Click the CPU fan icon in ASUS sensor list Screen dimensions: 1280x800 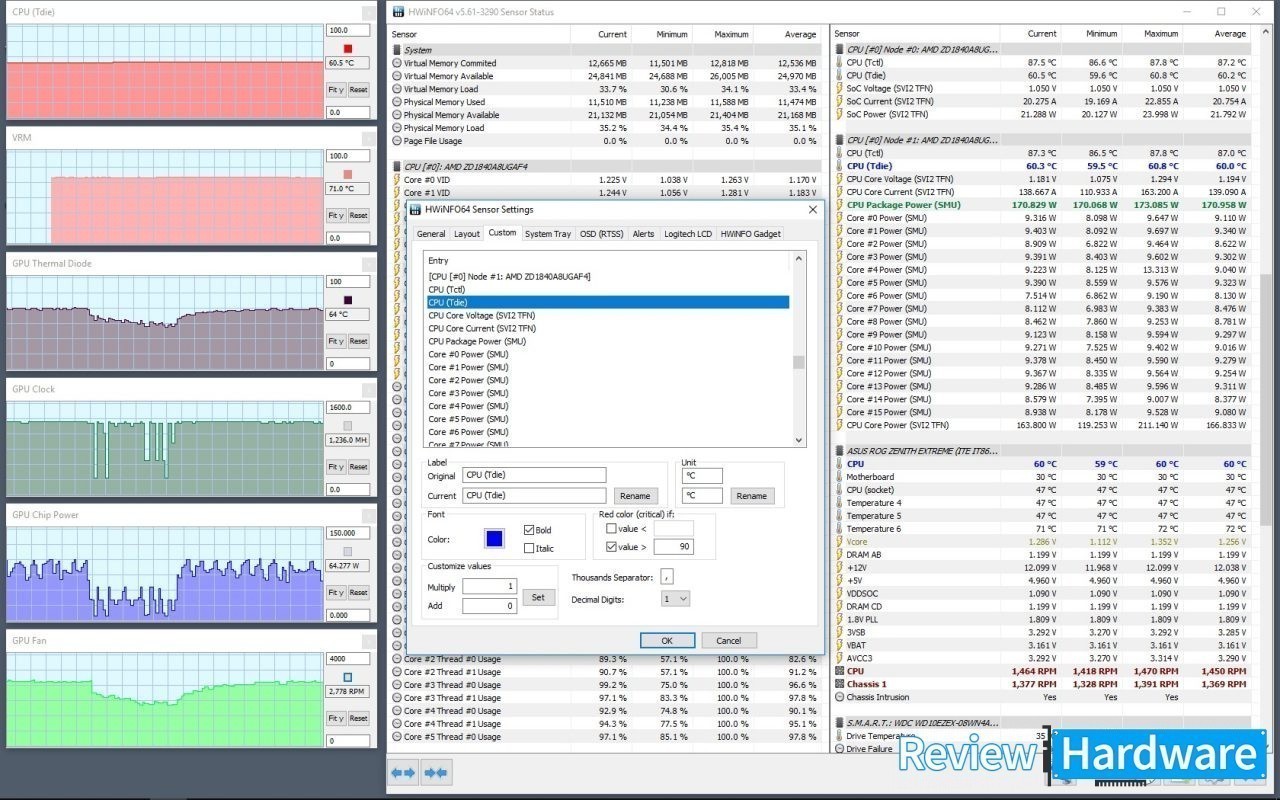click(839, 671)
